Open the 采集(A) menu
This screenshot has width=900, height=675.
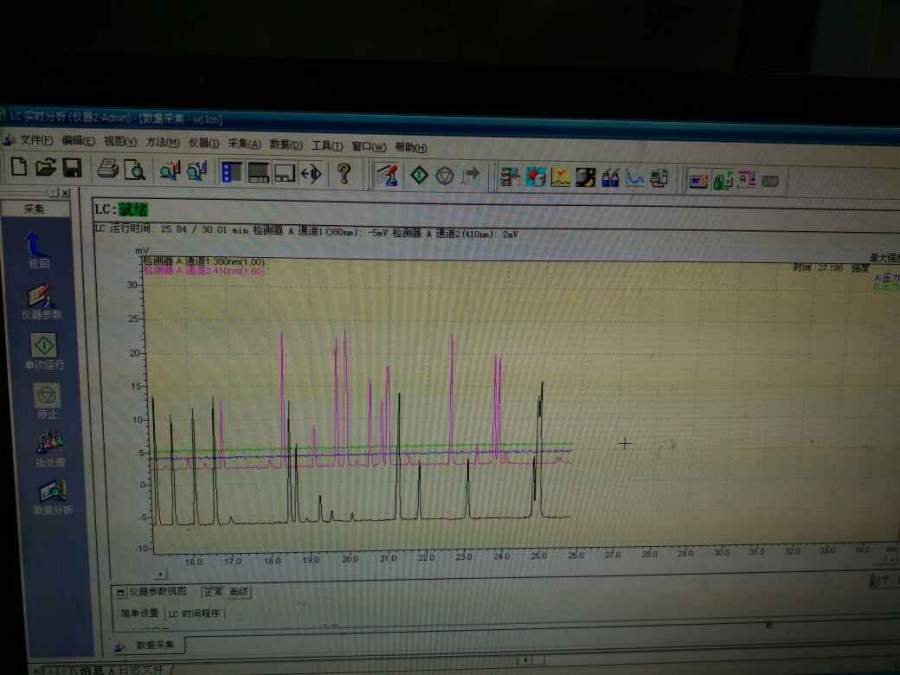coord(244,143)
